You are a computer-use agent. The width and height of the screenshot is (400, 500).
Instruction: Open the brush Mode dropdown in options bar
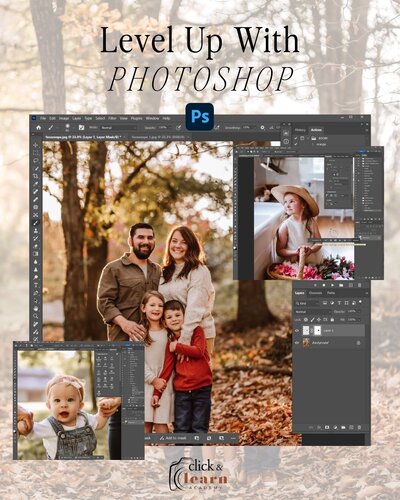119,127
